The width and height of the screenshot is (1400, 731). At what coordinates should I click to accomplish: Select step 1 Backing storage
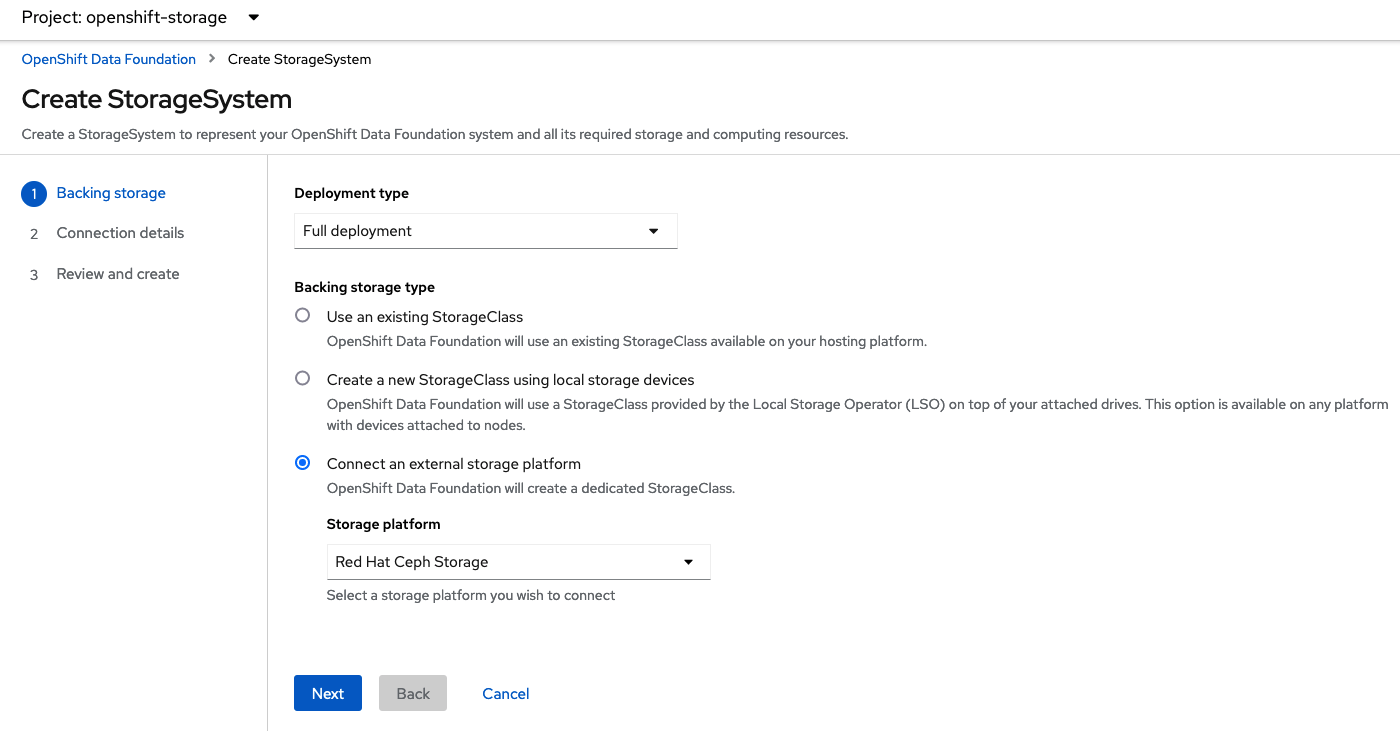(x=111, y=193)
